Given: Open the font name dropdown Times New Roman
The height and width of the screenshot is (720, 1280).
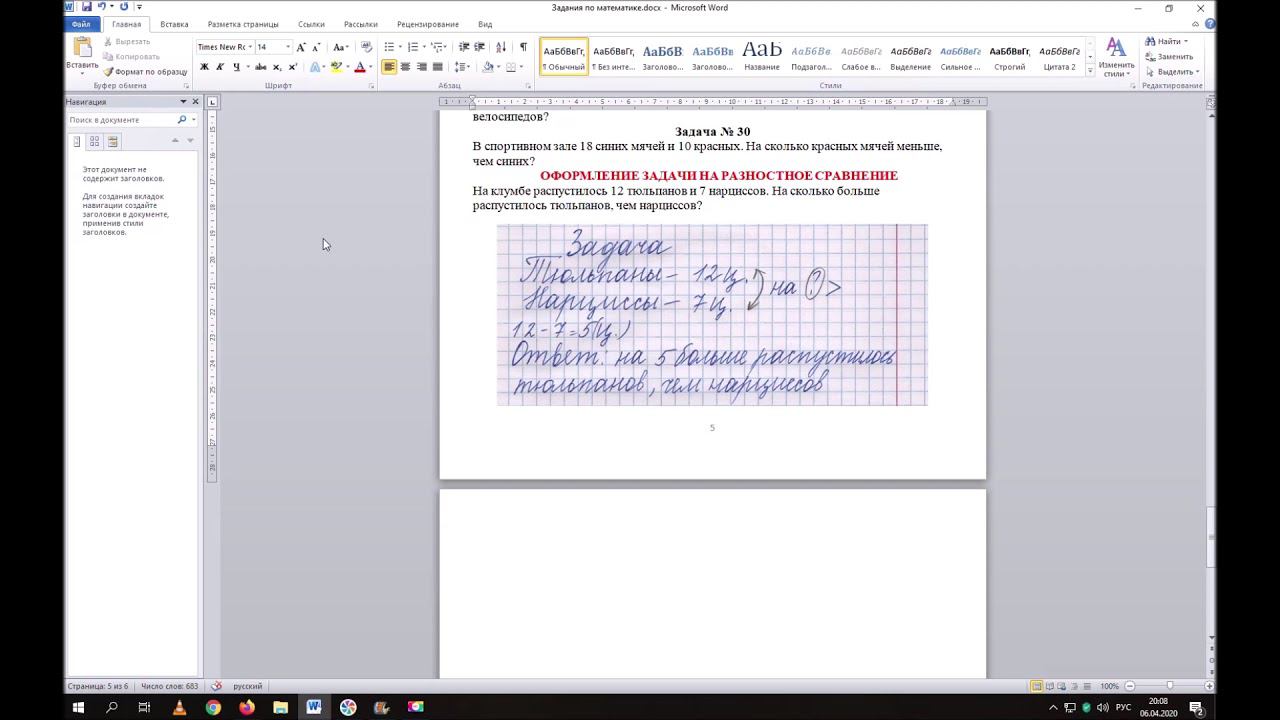Looking at the screenshot, I should (x=250, y=47).
